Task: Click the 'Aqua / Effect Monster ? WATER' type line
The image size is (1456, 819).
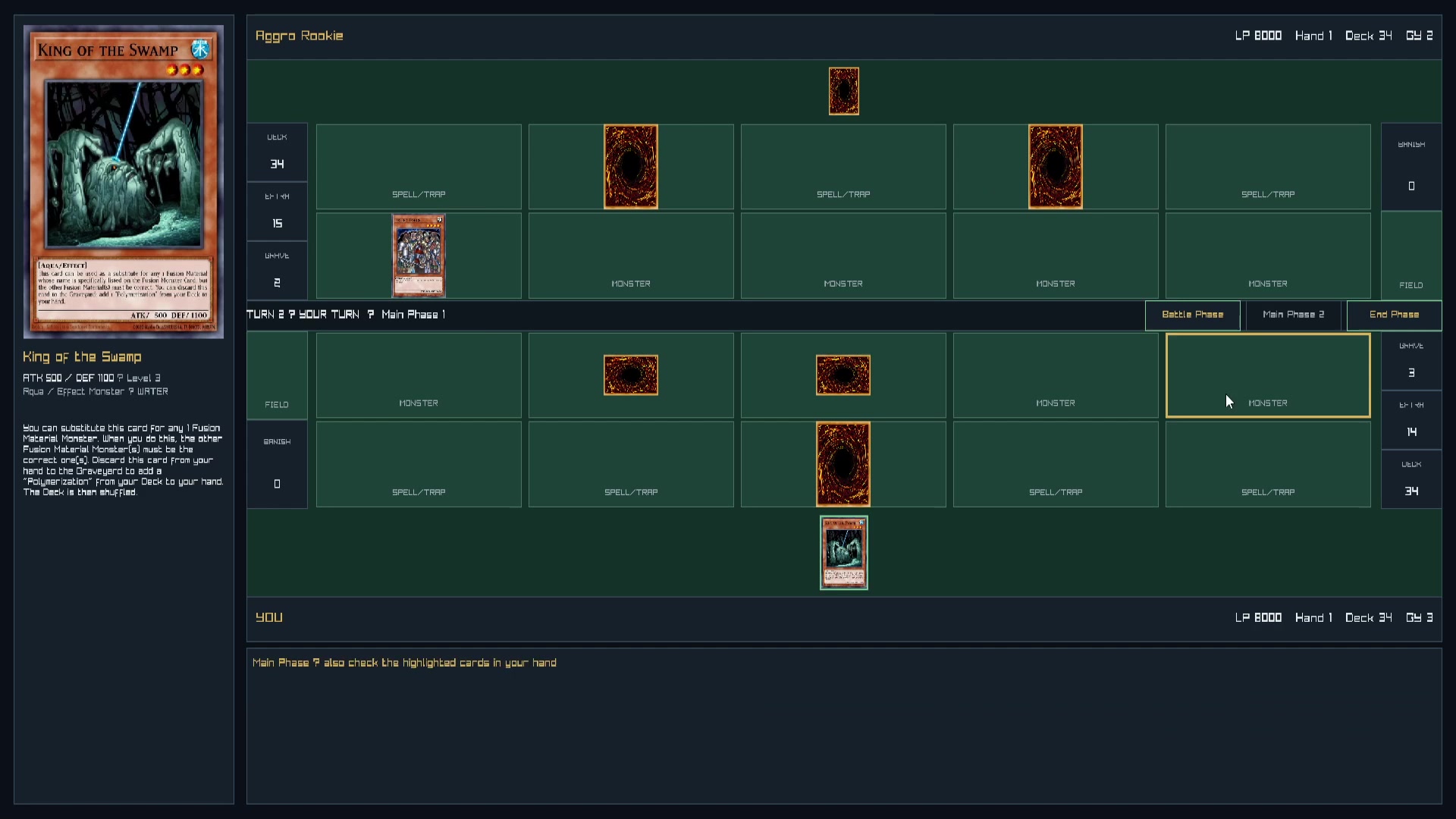Action: click(96, 391)
